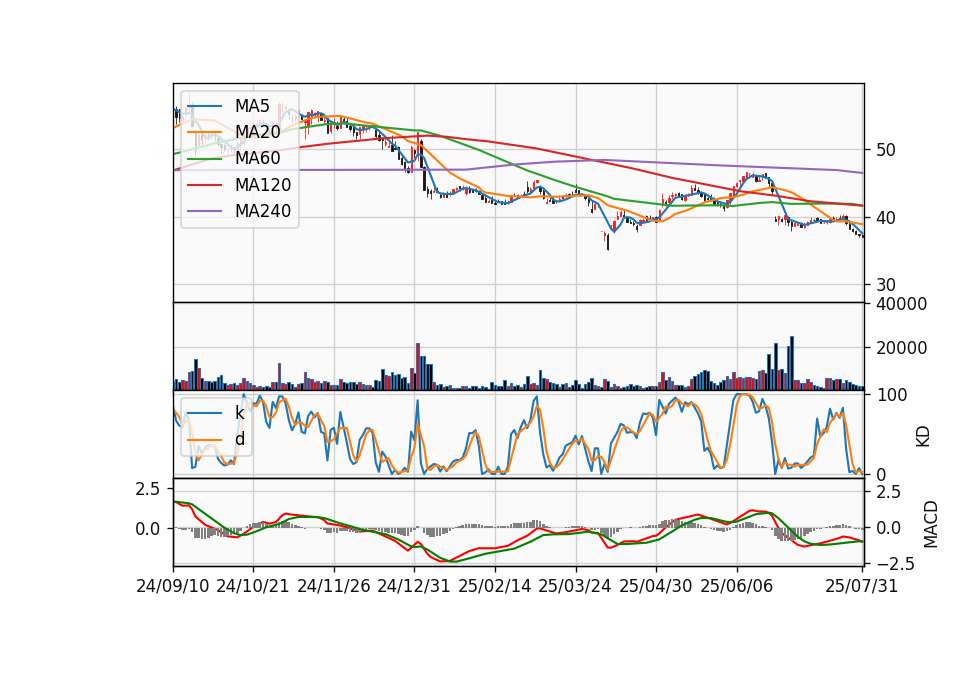Click the KD axis title

point(923,437)
